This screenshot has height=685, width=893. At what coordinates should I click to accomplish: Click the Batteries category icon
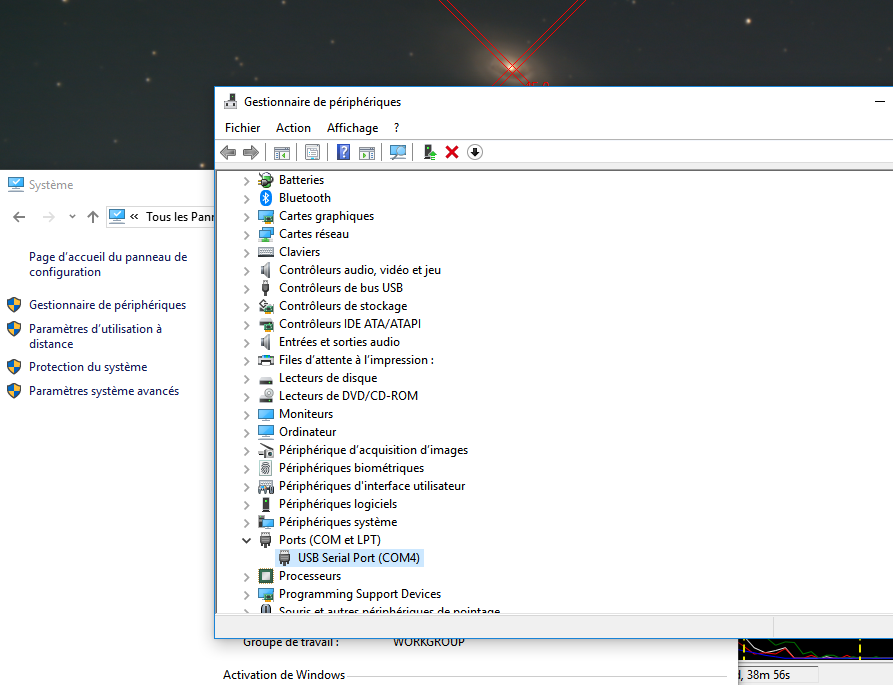point(266,180)
